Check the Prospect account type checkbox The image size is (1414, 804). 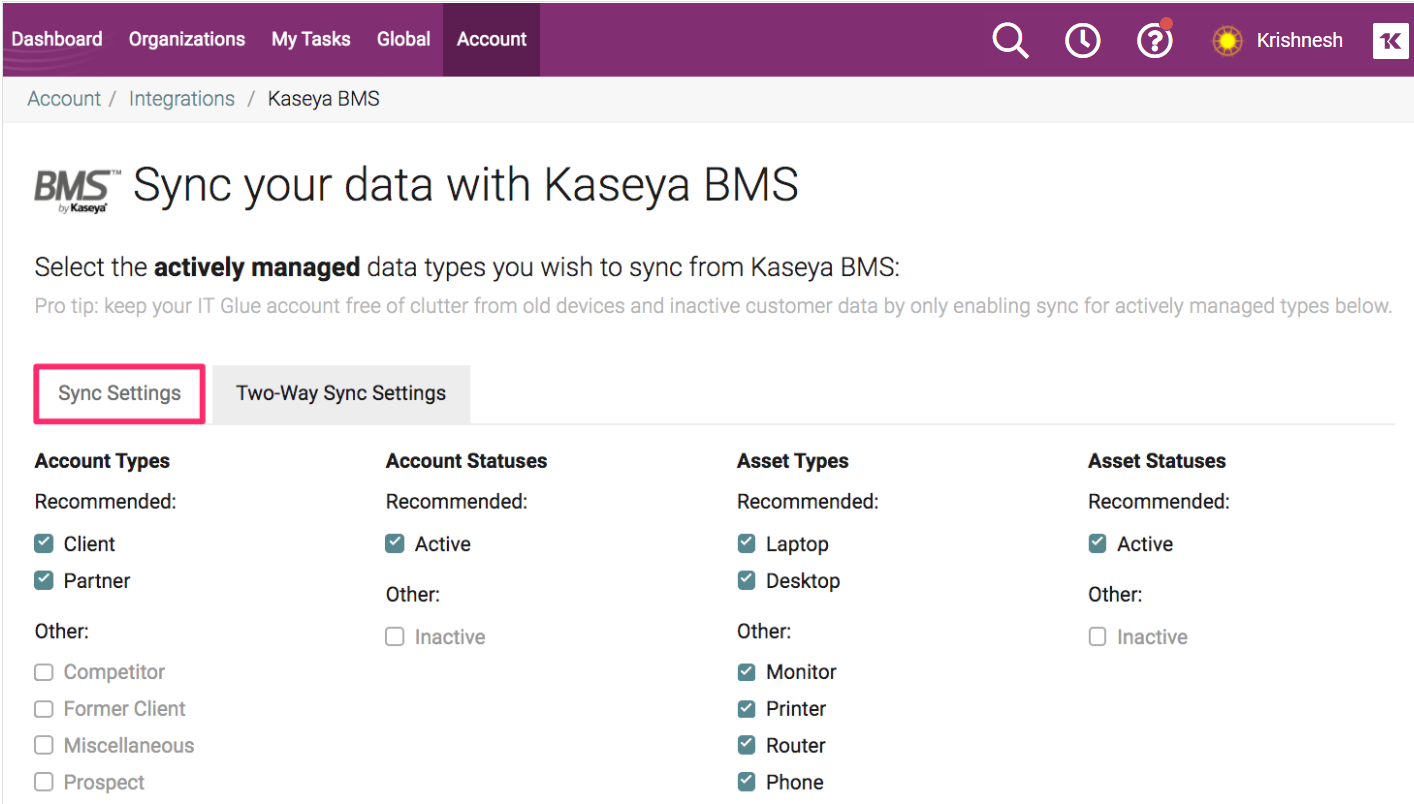(44, 782)
